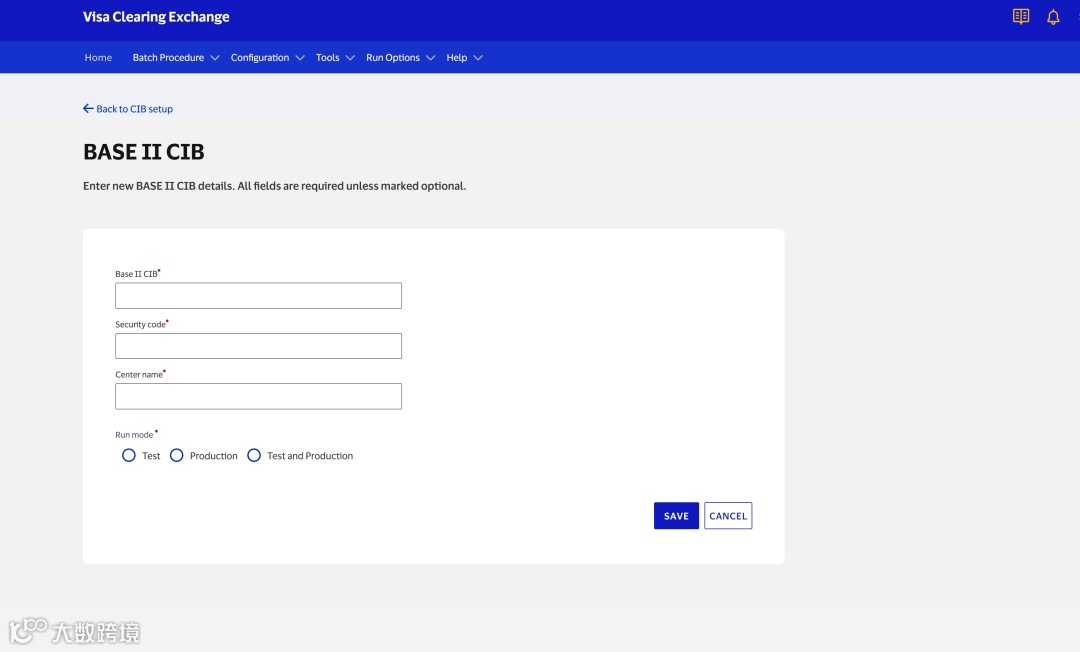Choose Test and Production run mode

[x=254, y=455]
